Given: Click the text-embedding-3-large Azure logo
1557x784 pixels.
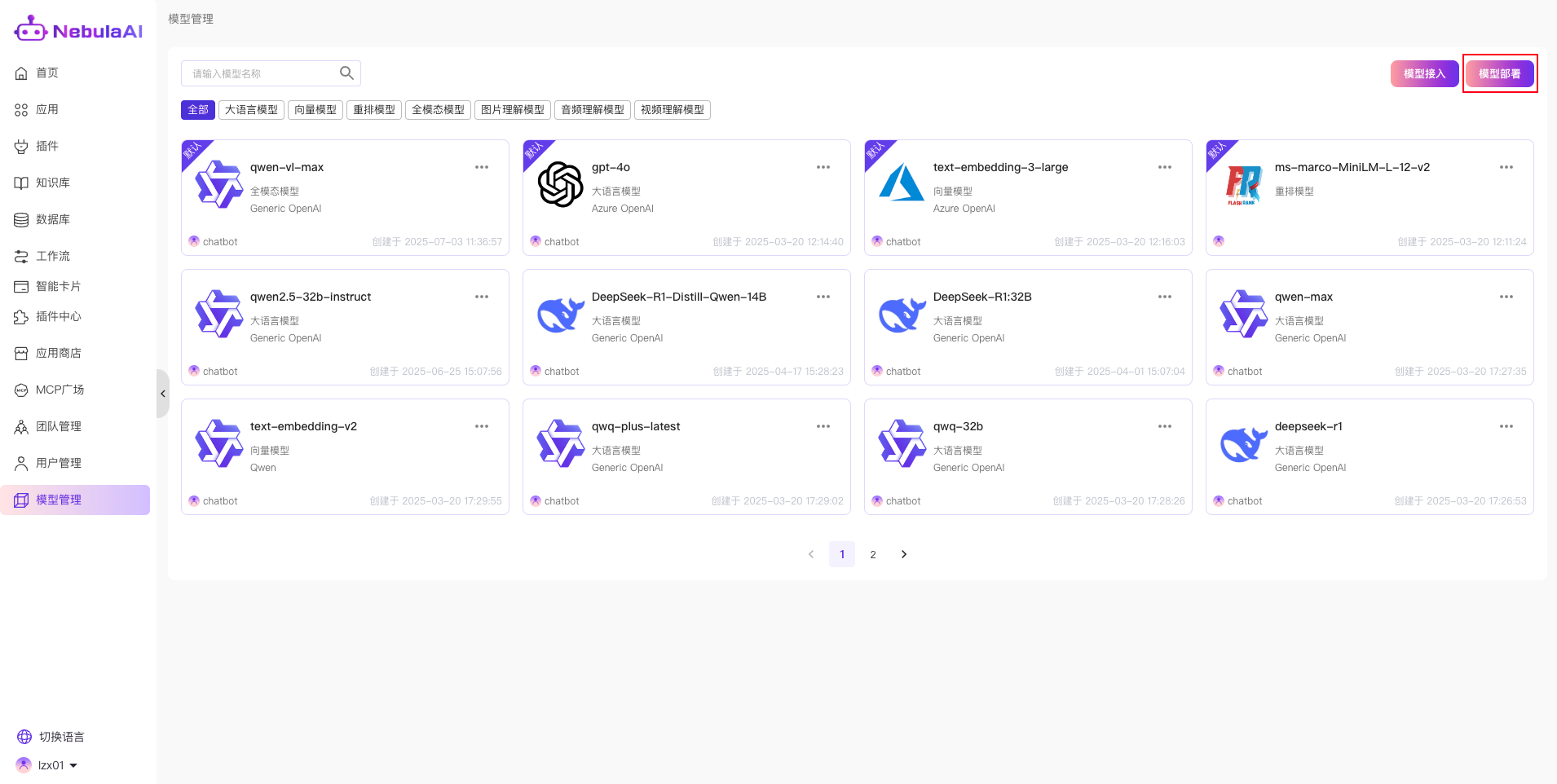Looking at the screenshot, I should 902,183.
